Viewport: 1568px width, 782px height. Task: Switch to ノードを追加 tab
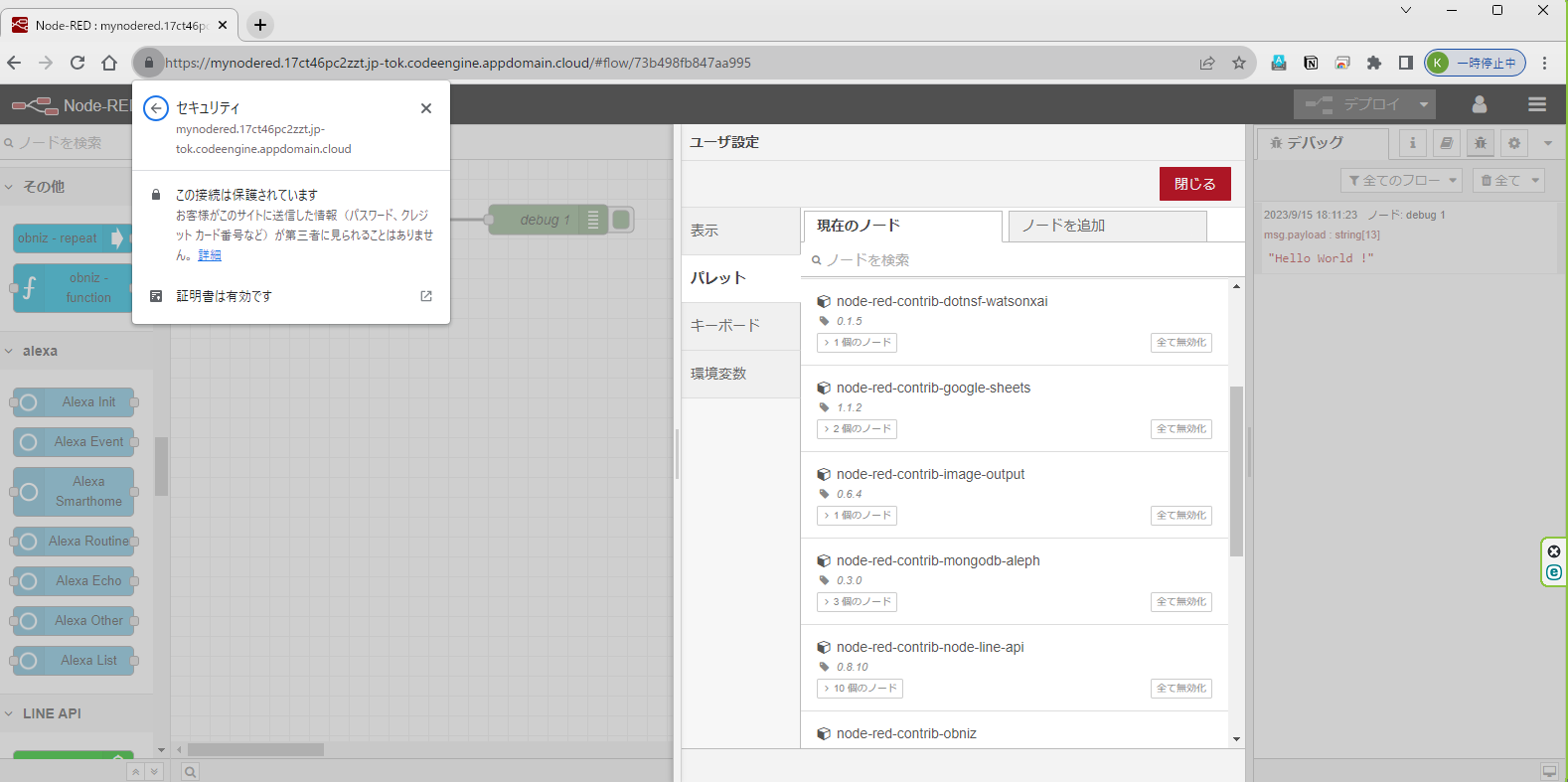point(1107,226)
